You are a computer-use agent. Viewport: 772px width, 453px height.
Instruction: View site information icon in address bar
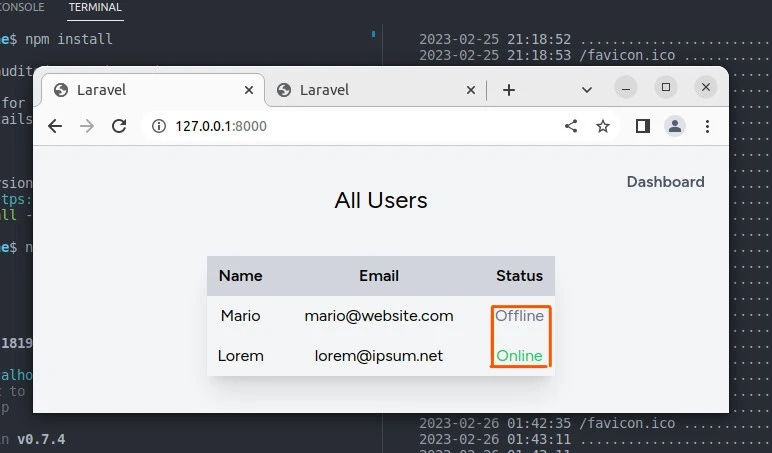click(x=157, y=126)
